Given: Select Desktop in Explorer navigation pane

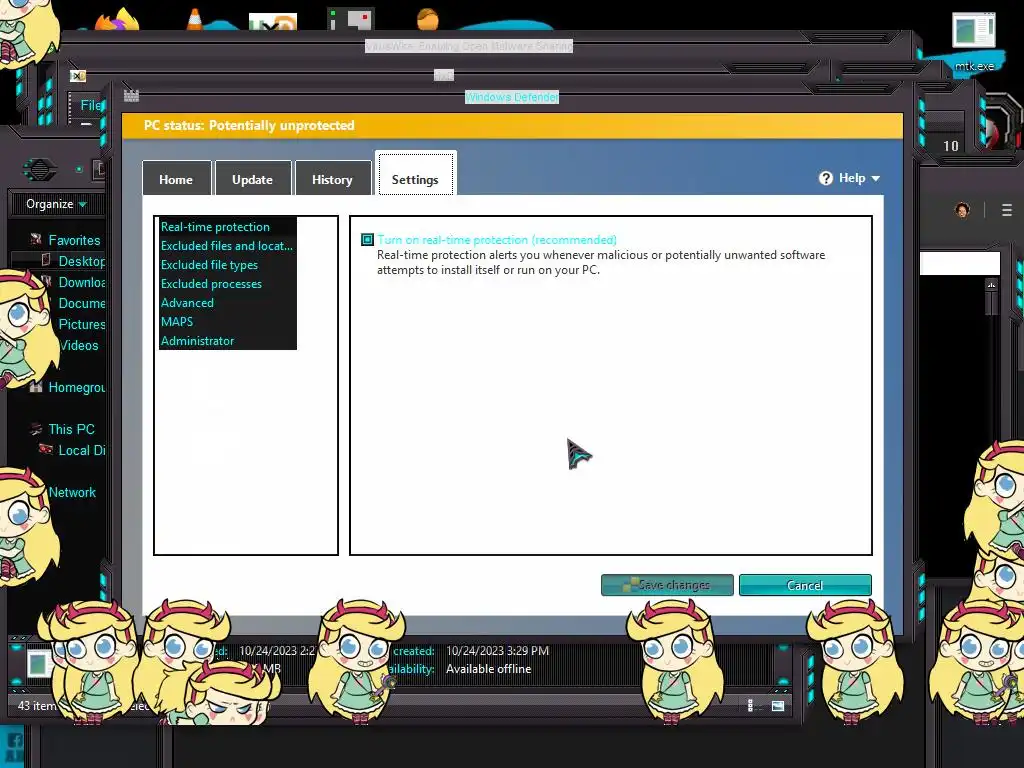Looking at the screenshot, I should pos(82,261).
